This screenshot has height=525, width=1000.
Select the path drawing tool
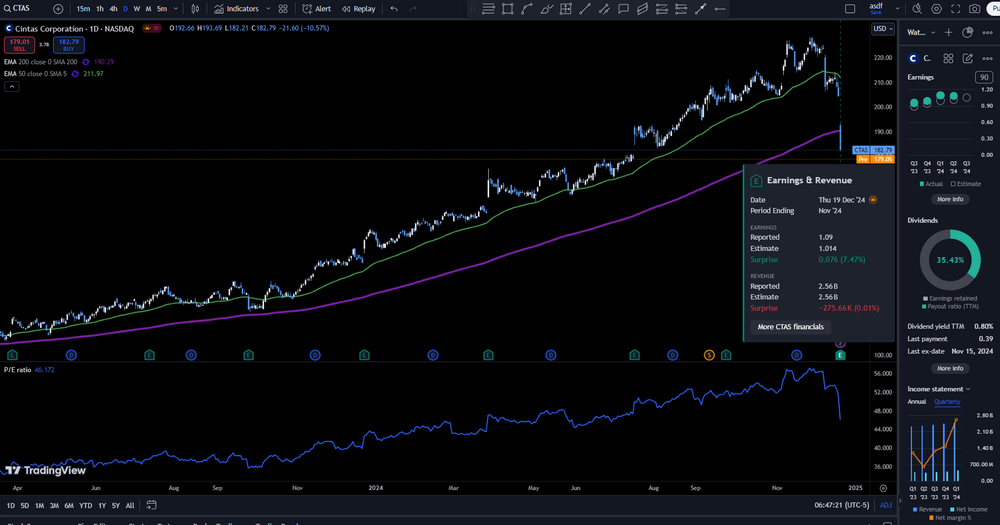pos(527,9)
